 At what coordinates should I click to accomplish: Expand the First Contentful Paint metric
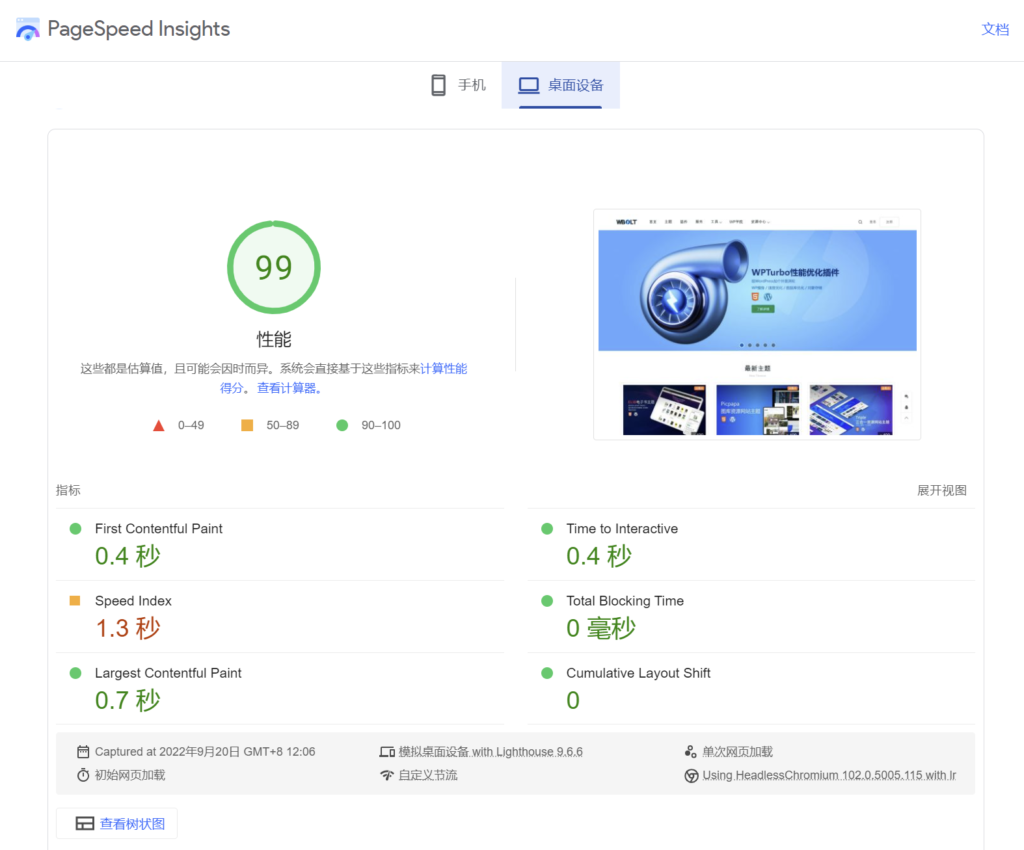coord(159,528)
